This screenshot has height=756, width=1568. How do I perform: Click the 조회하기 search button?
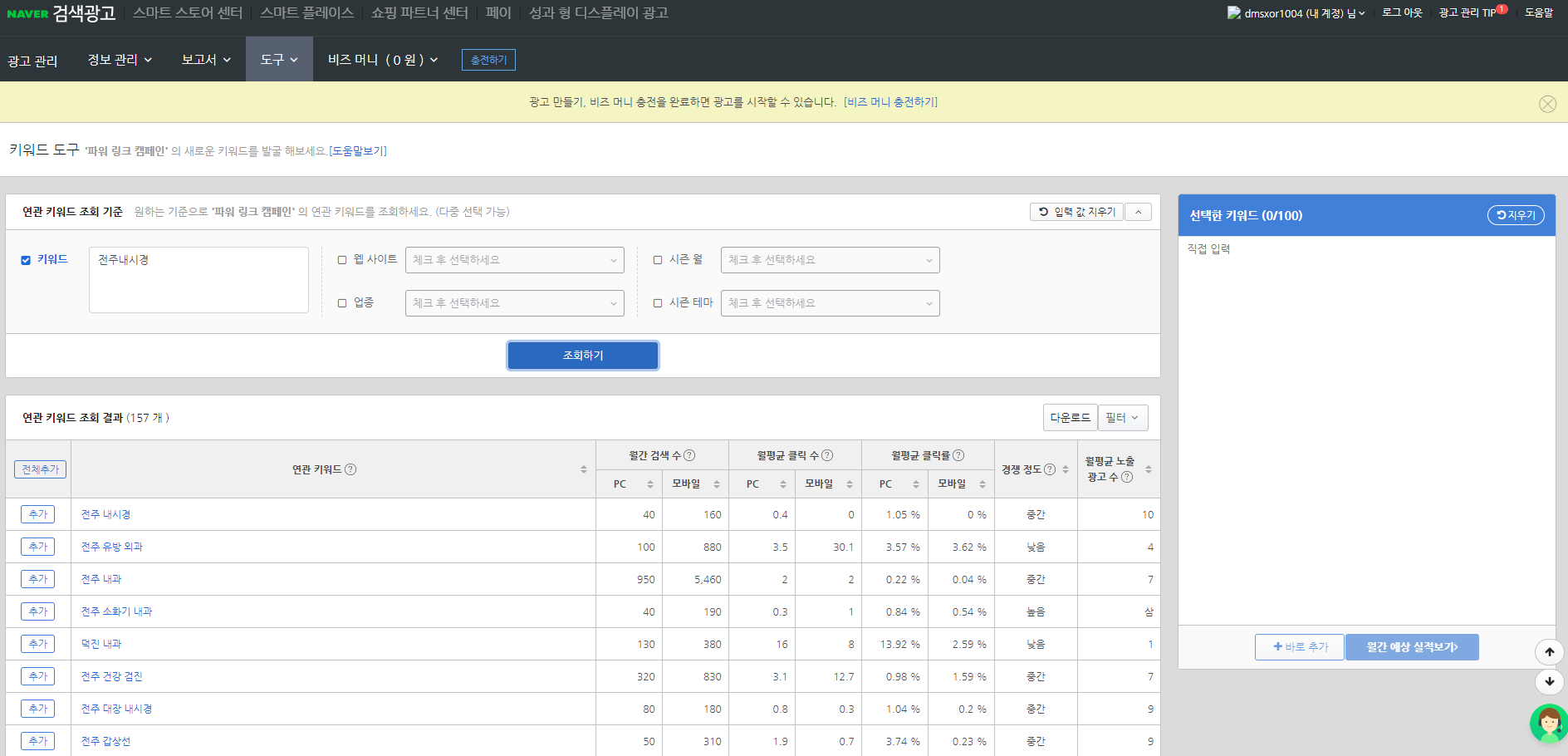point(583,356)
